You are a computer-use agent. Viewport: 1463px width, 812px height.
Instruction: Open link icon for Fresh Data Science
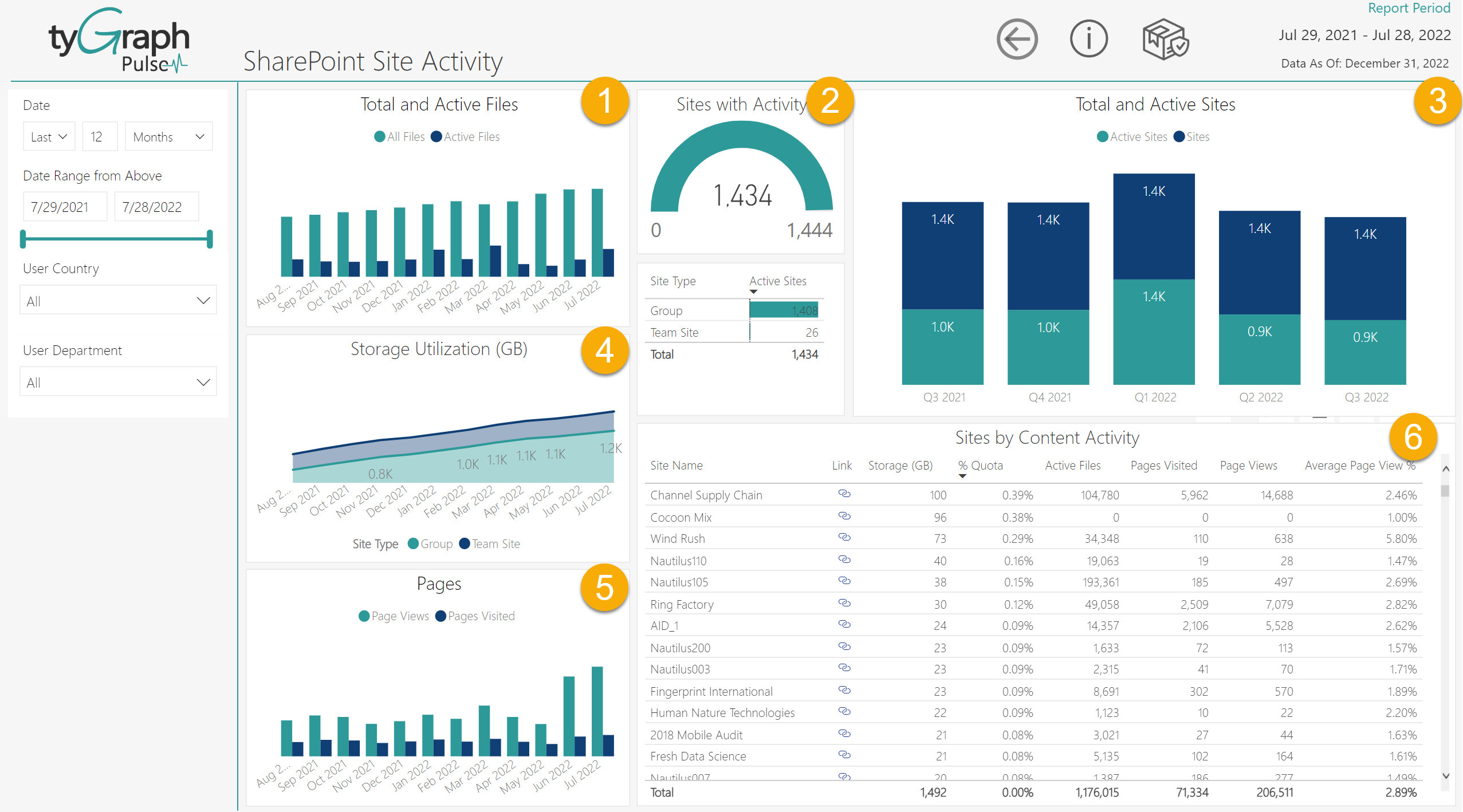(x=844, y=755)
